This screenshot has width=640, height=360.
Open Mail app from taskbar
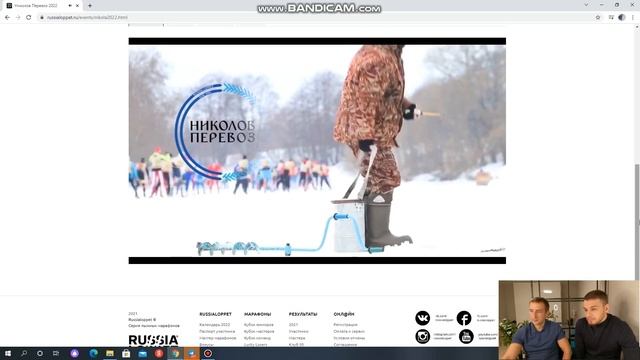[142, 353]
